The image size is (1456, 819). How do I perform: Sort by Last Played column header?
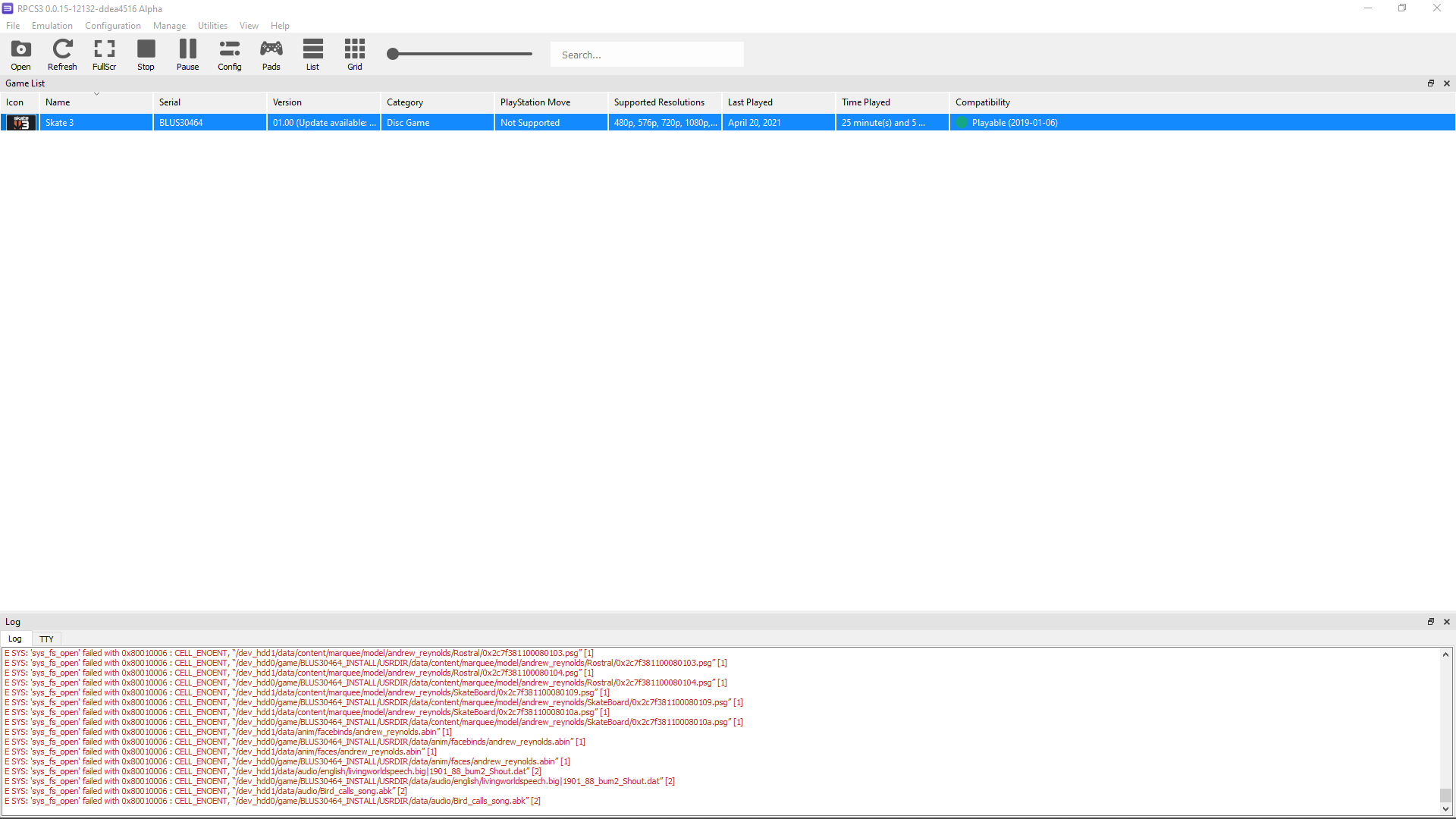(750, 102)
